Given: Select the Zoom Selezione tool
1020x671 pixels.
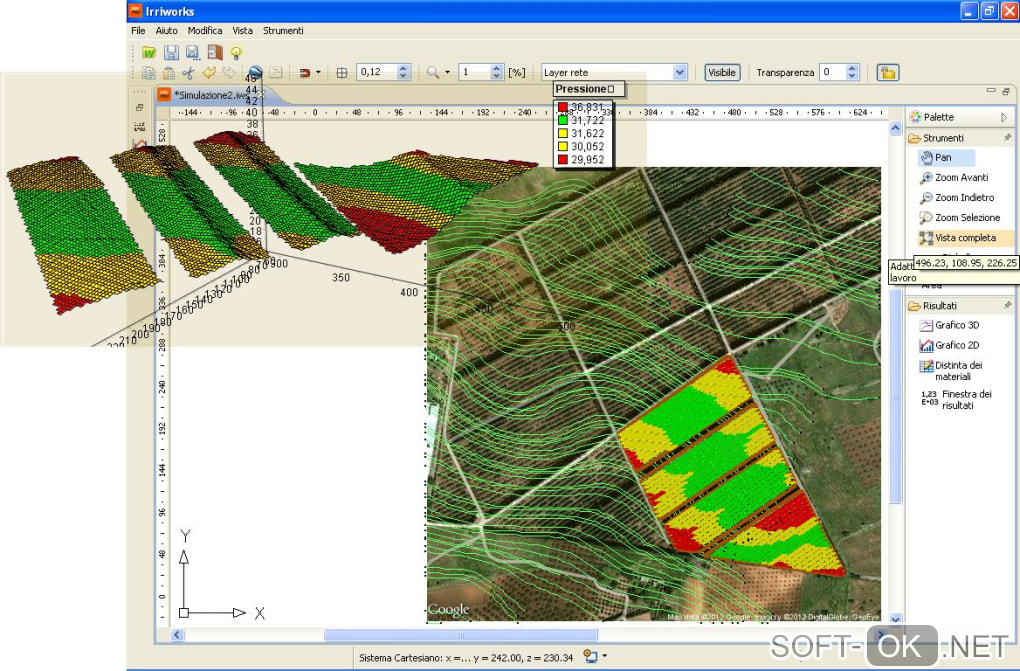Looking at the screenshot, I should 966,218.
